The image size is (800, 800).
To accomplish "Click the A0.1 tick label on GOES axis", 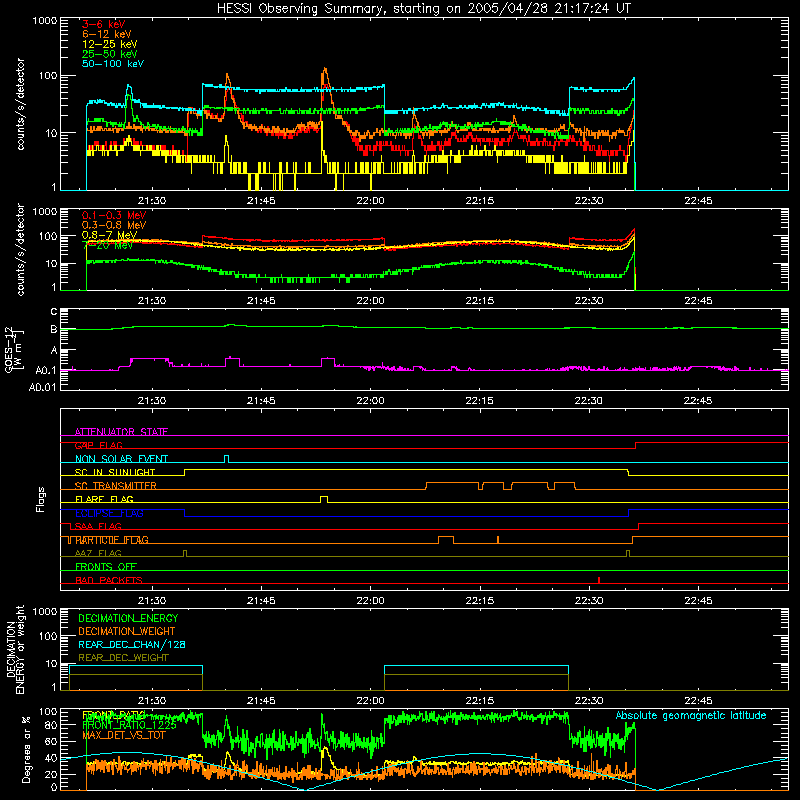I will (x=45, y=371).
